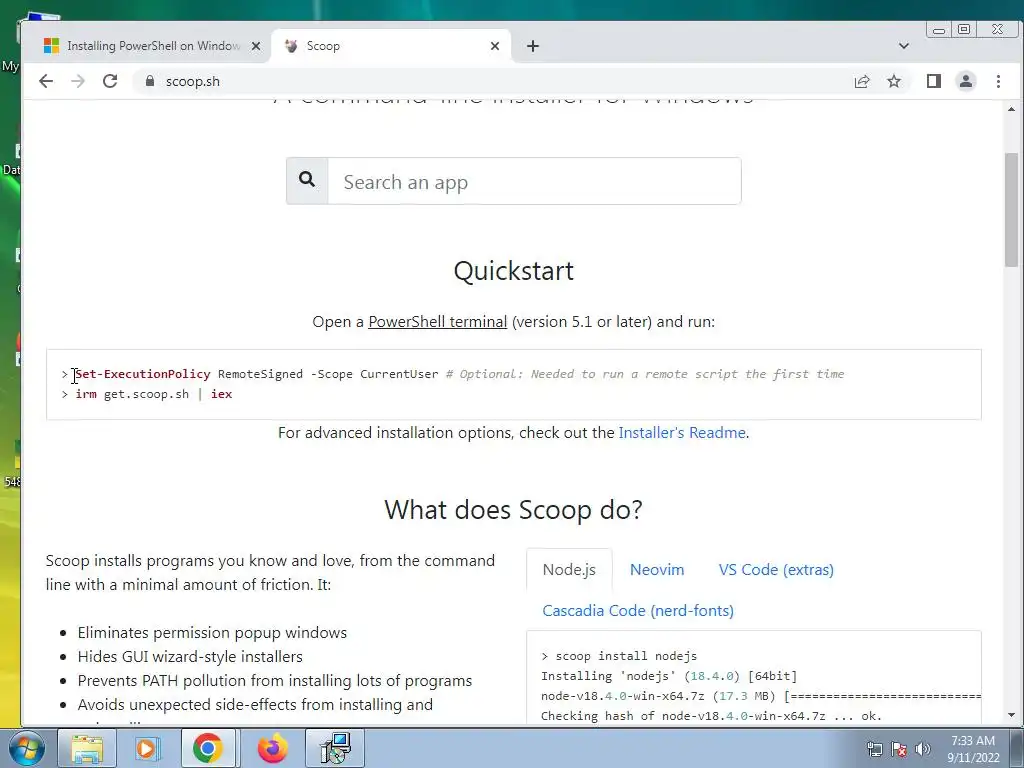This screenshot has height=768, width=1024.
Task: Open the Chrome profile avatar menu
Action: [966, 81]
